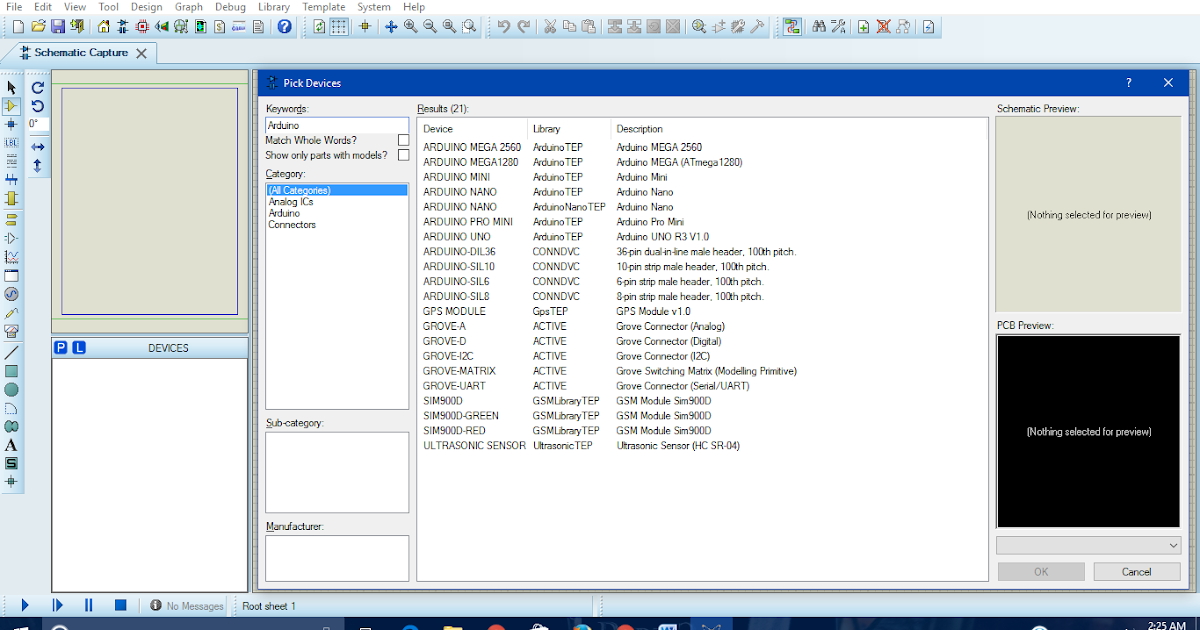Open the Library menu
The width and height of the screenshot is (1200, 630).
274,7
